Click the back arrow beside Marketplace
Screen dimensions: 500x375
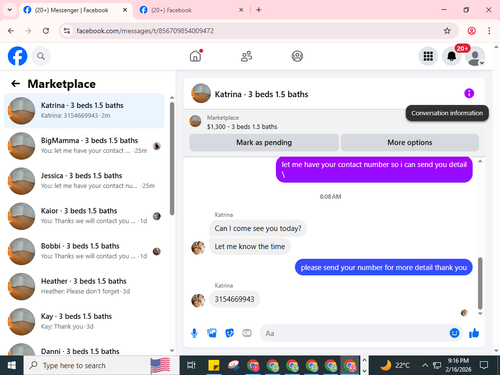(16, 84)
